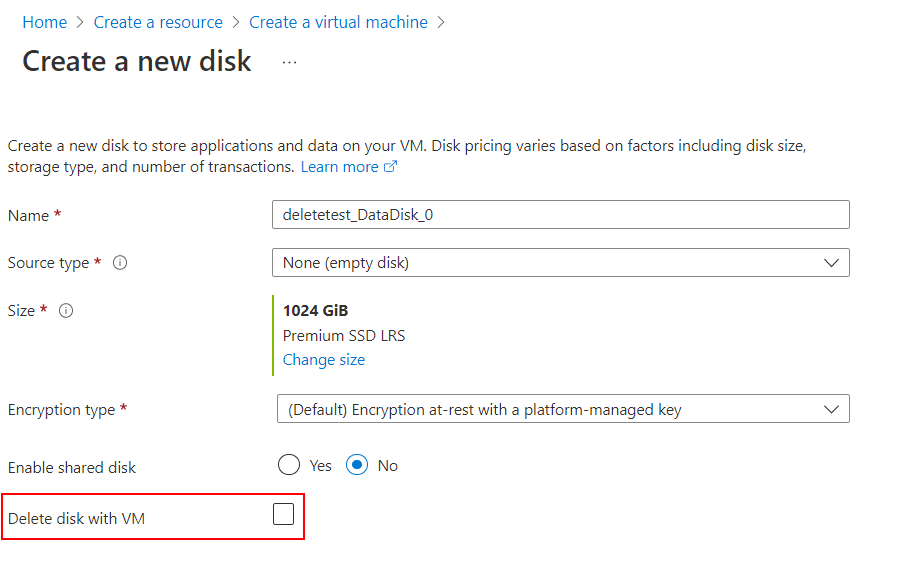Click the Encryption type label
Screen dimensions: 924x568
click(61, 410)
